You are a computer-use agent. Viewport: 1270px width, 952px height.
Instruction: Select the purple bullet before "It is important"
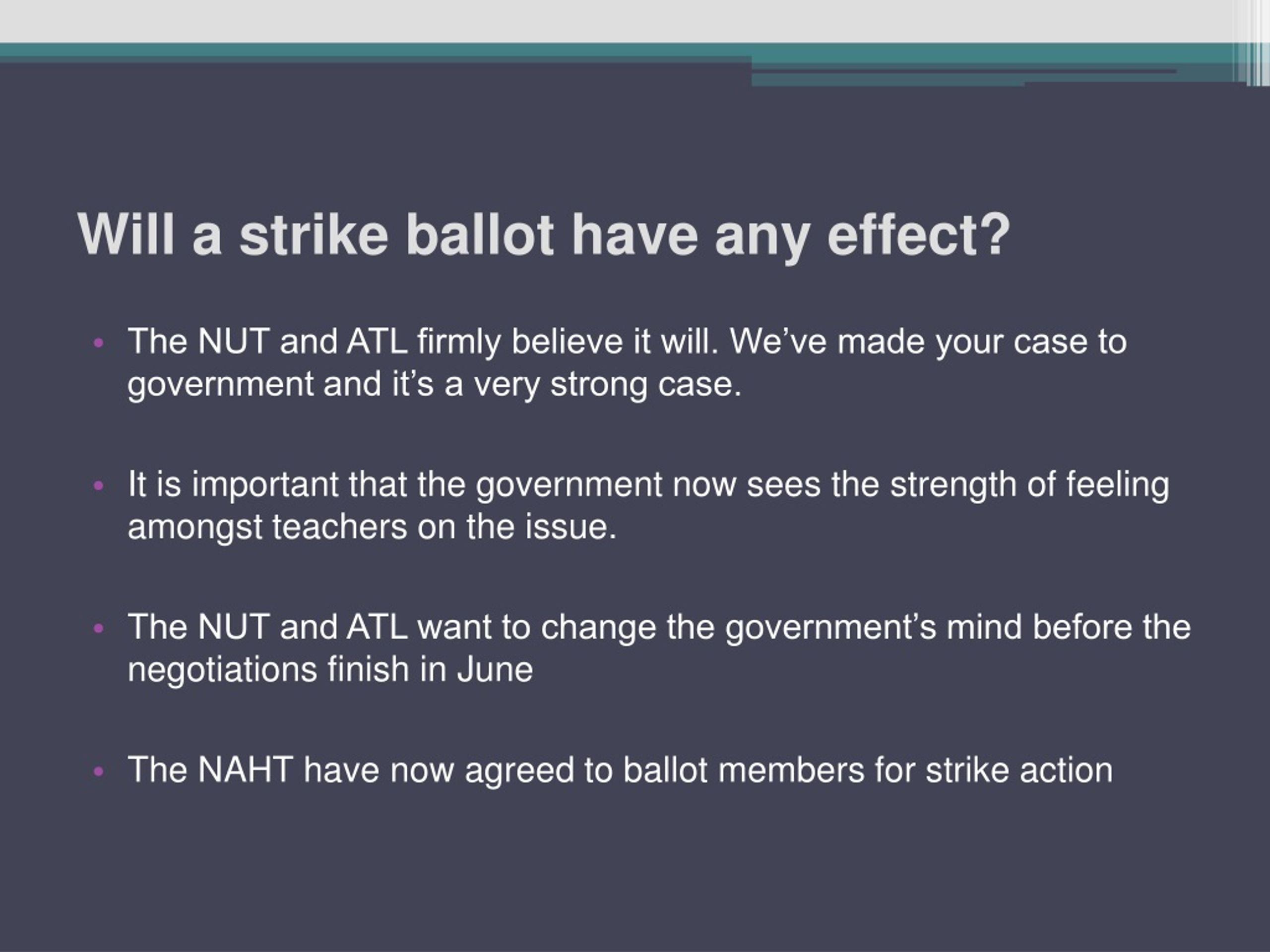click(x=99, y=486)
